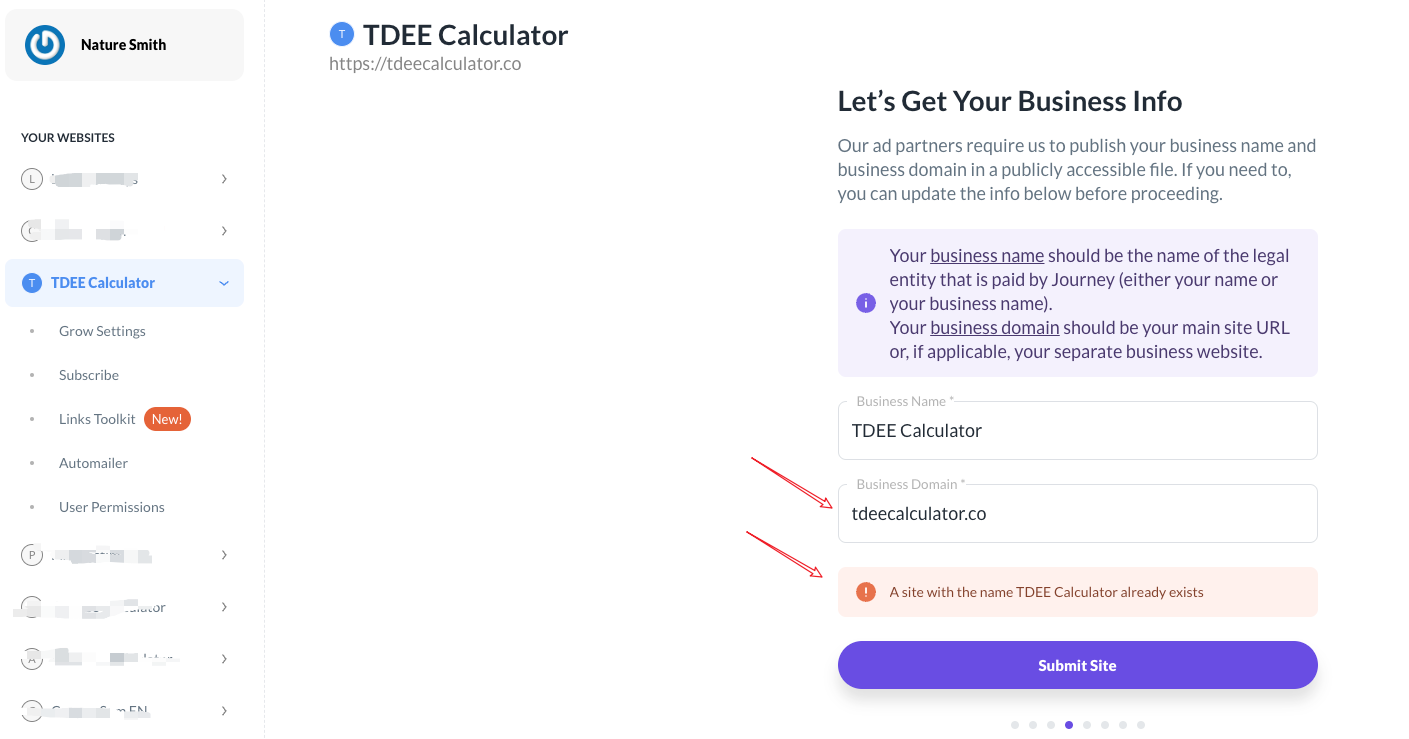Open User Permissions in sidebar
Viewport: 1409px width, 739px height.
point(111,507)
